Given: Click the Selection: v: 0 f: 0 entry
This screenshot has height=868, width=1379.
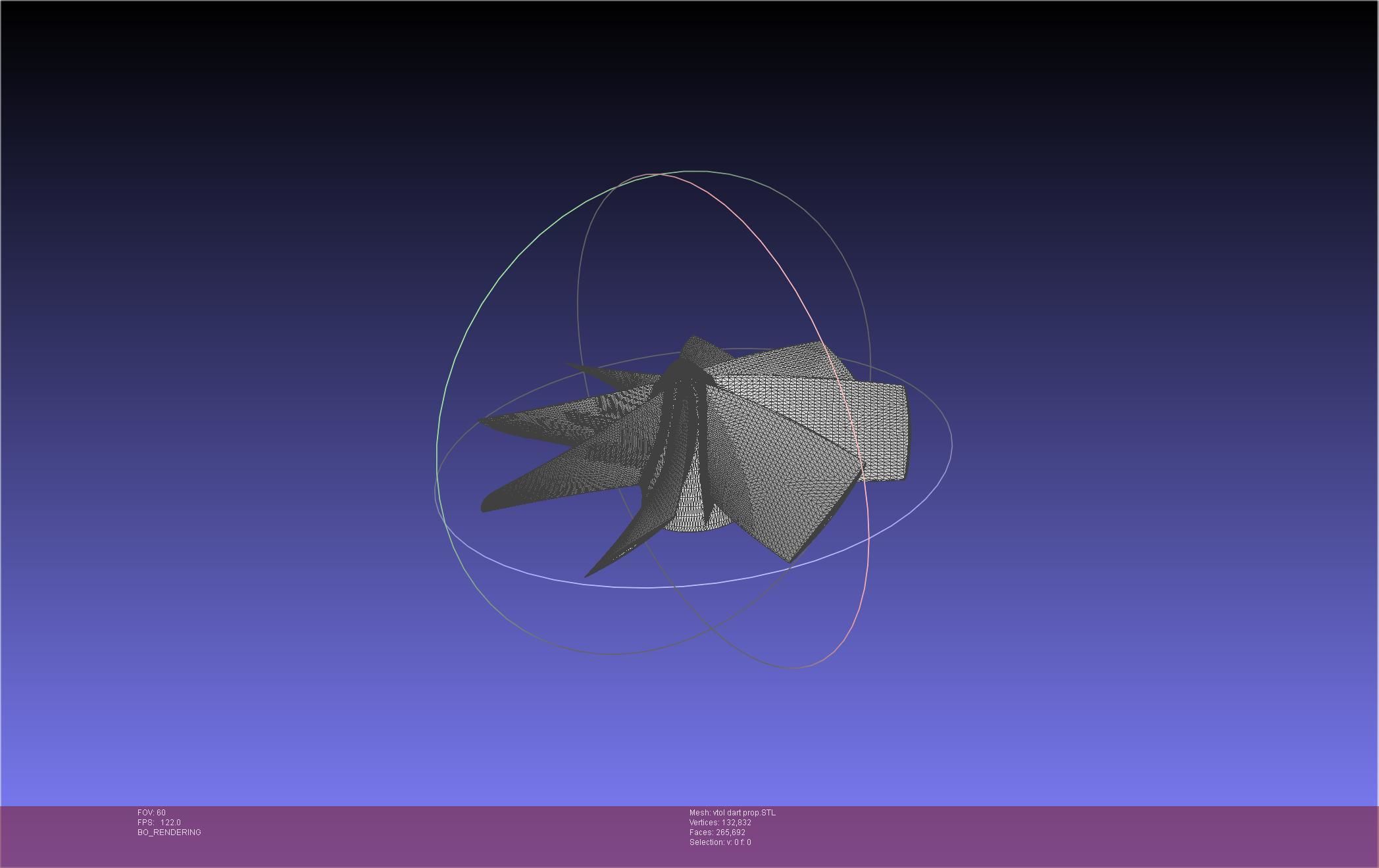Looking at the screenshot, I should pyautogui.click(x=720, y=842).
